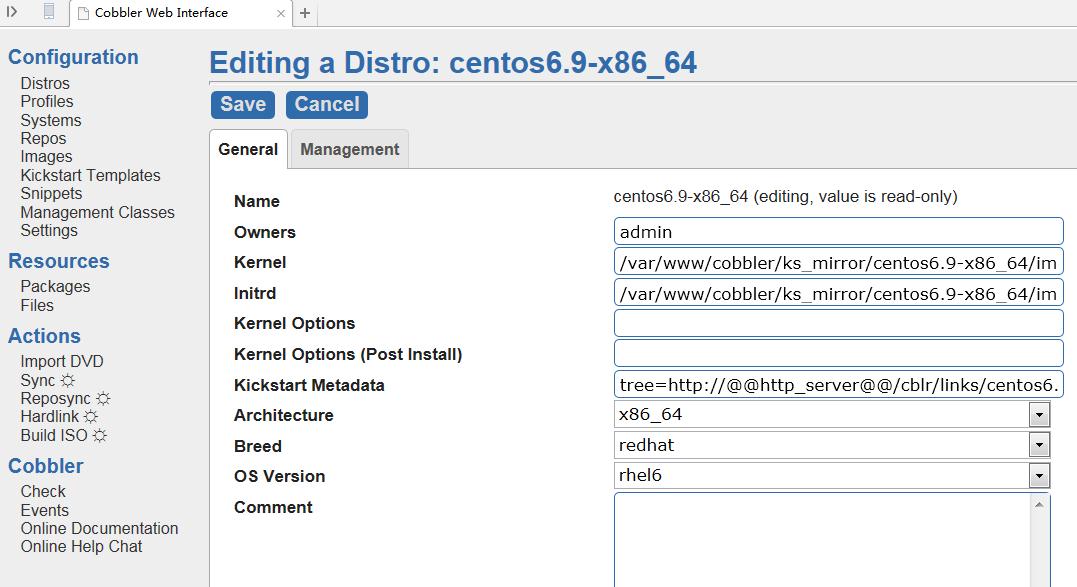
Task: Click the sidebar panel toggle icon
Action: pyautogui.click(x=13, y=12)
